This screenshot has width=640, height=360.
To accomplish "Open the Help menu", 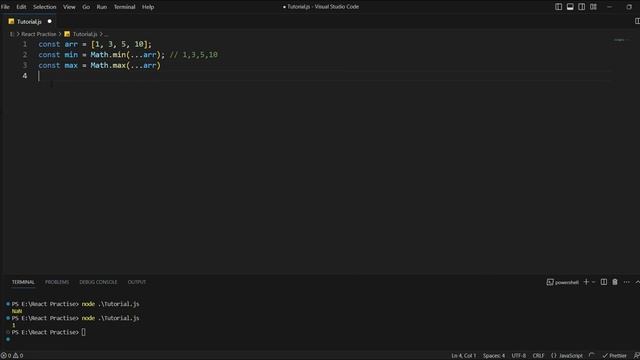I will point(148,7).
